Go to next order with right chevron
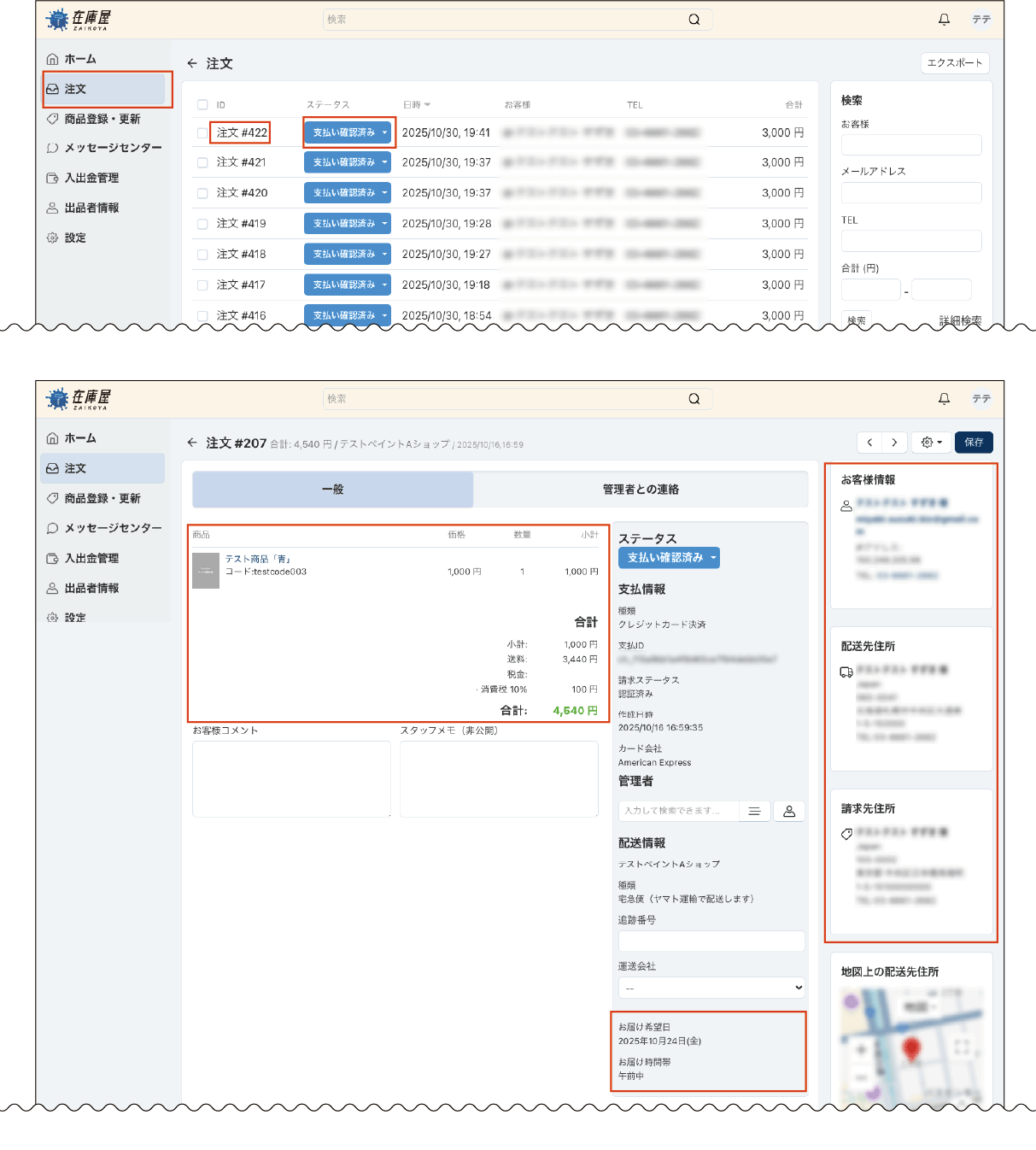This screenshot has height=1150, width=1036. click(x=894, y=443)
